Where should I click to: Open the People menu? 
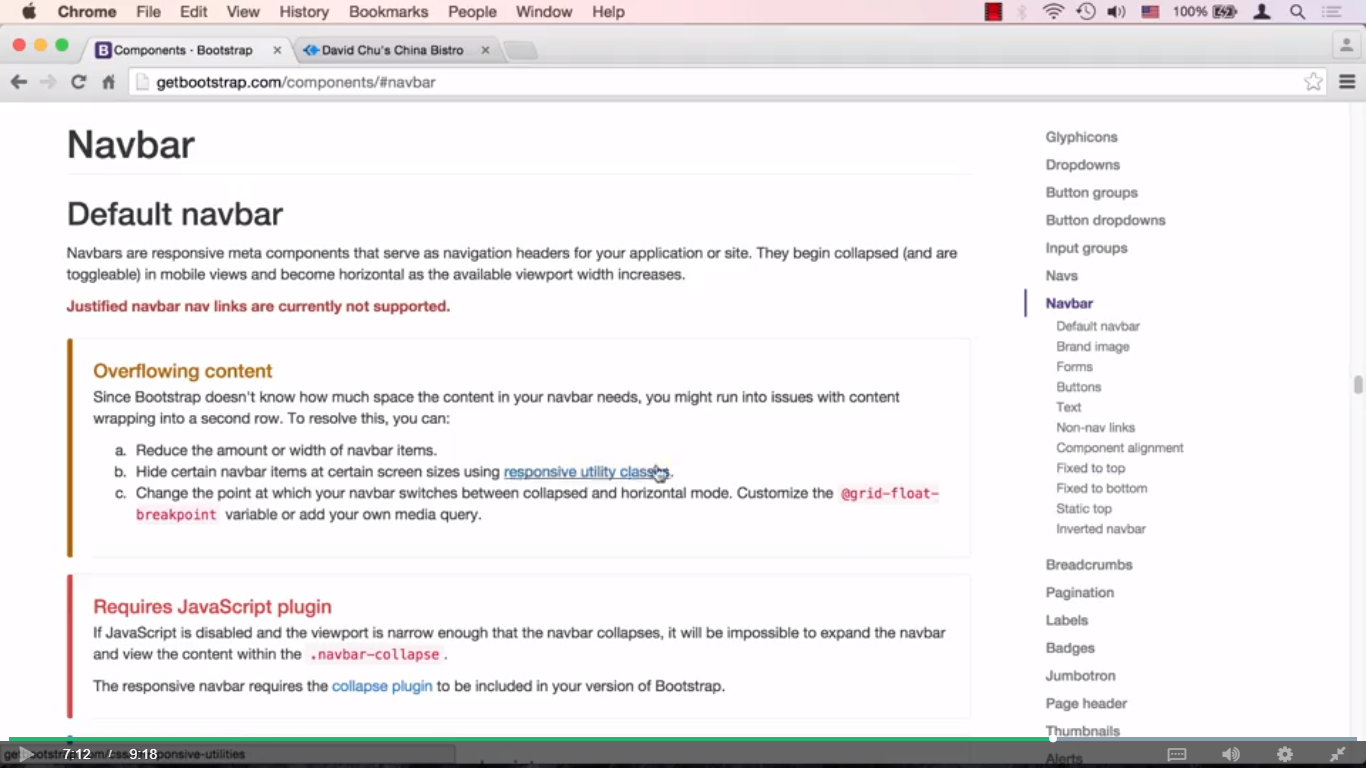[x=472, y=12]
